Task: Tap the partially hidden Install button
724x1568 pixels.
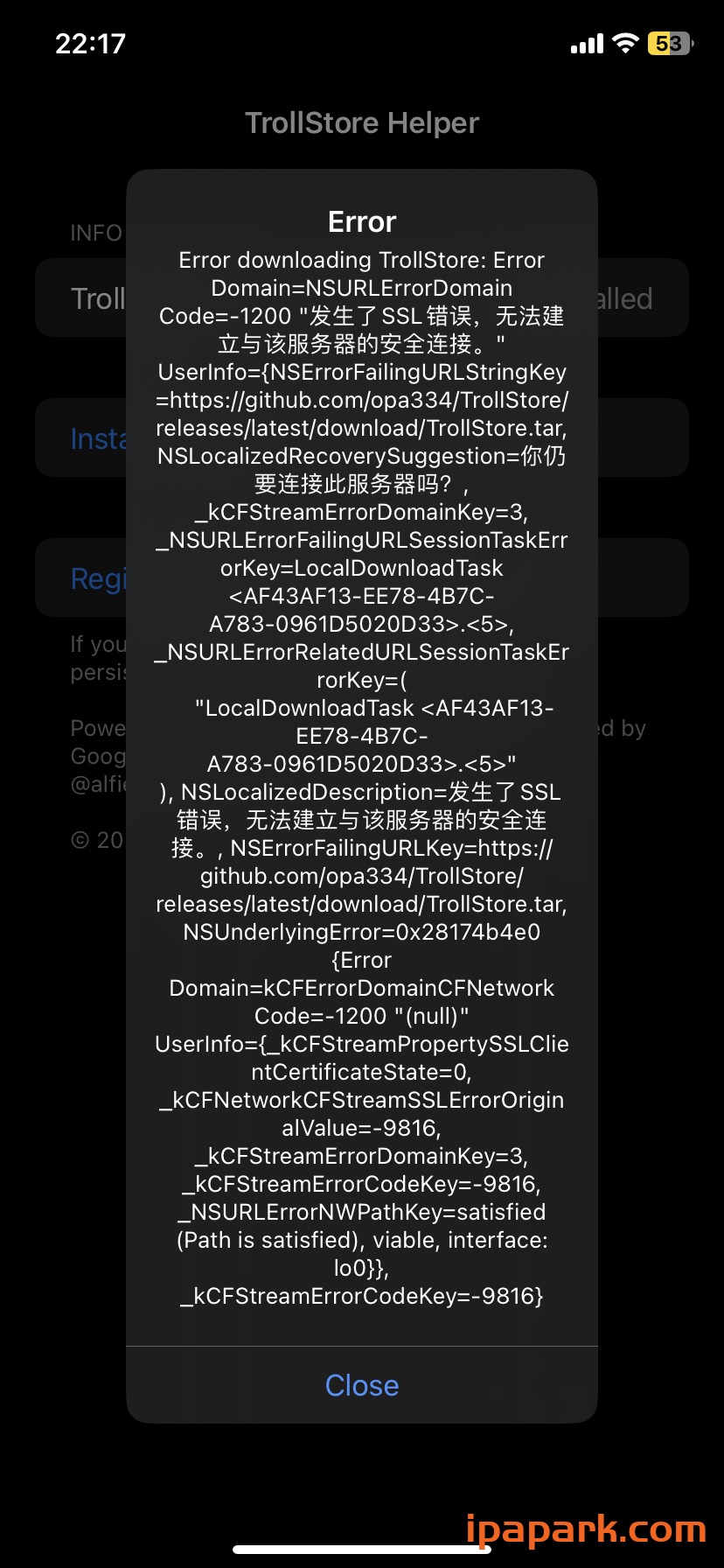Action: (98, 438)
